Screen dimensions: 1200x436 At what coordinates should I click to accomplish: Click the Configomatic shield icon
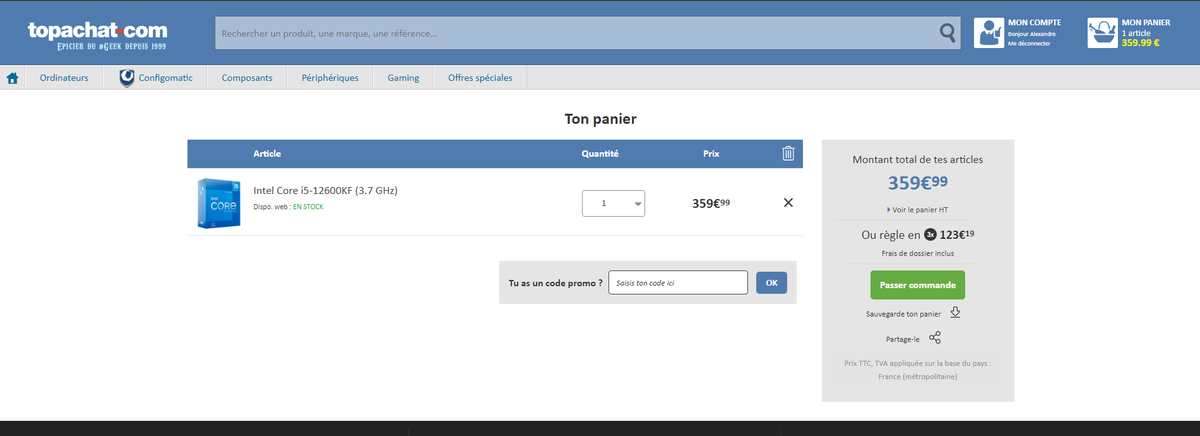pos(127,77)
